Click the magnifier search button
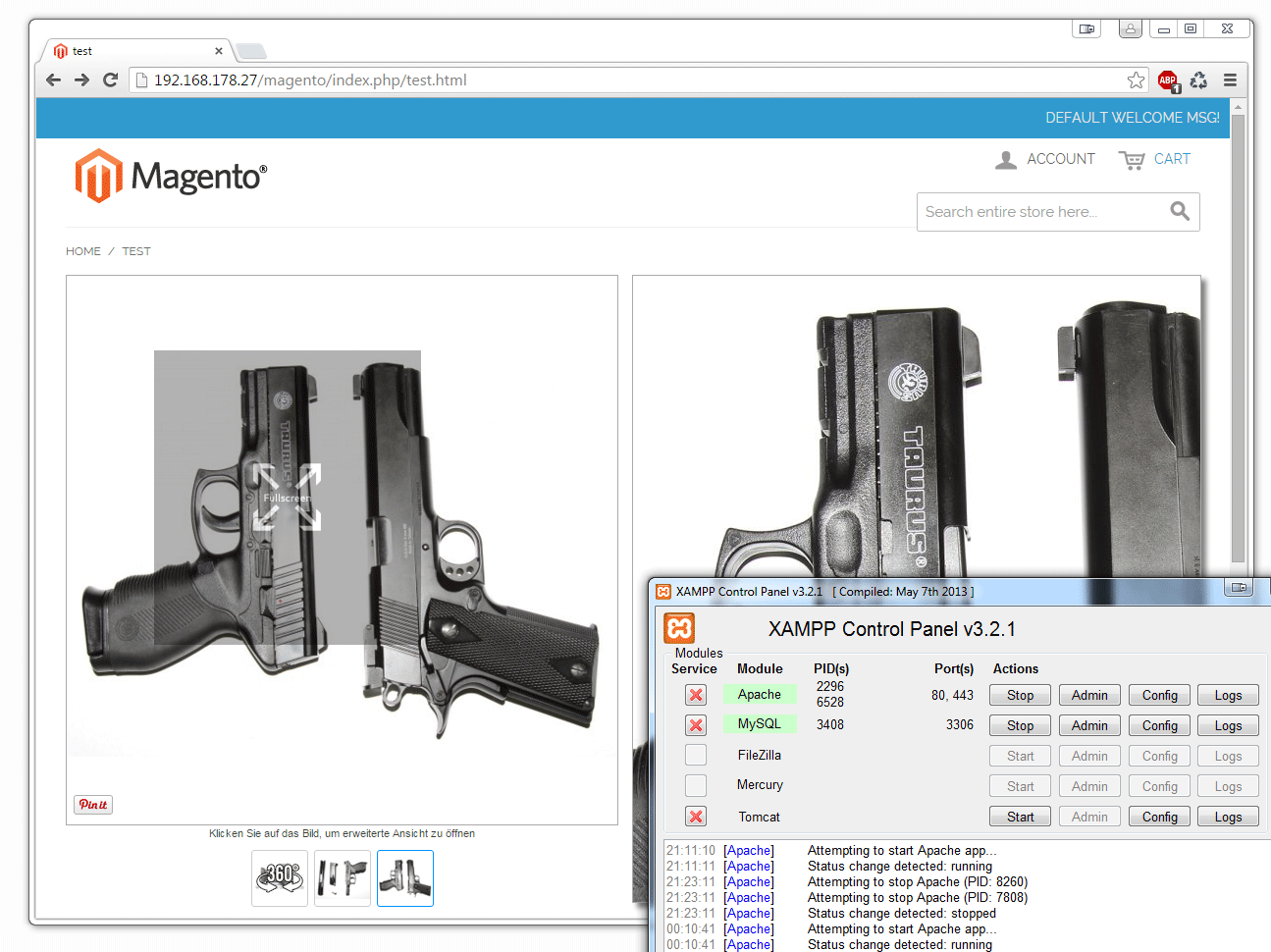The image size is (1271, 952). 1180,211
